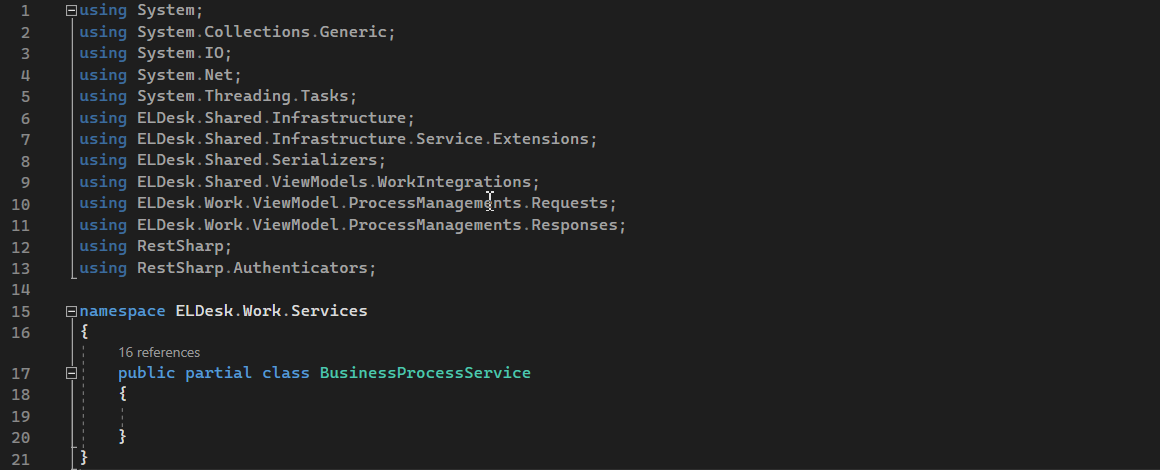Open the 16 references CodeLens link
The height and width of the screenshot is (470, 1160).
coord(159,352)
